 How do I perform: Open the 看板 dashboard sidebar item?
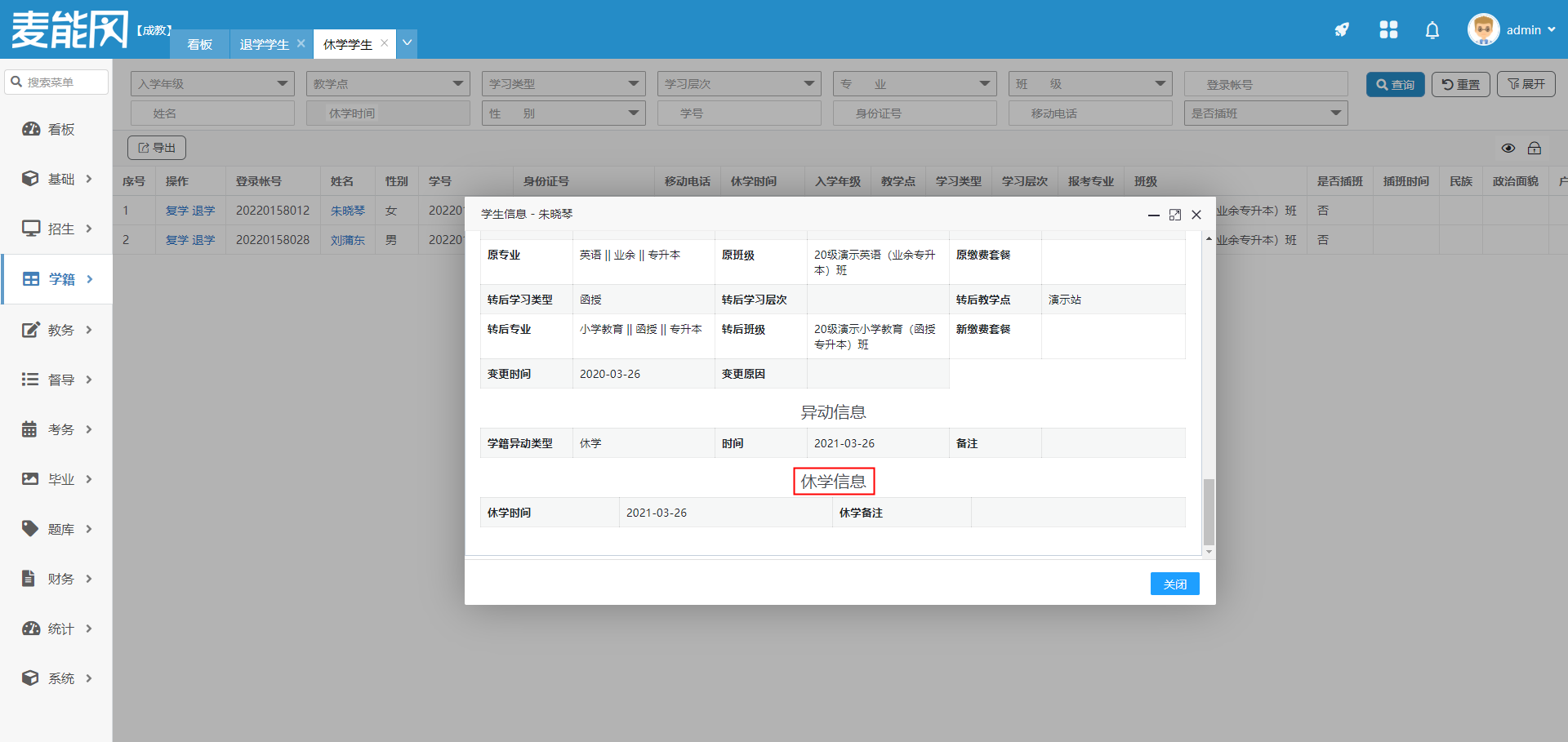[56, 129]
